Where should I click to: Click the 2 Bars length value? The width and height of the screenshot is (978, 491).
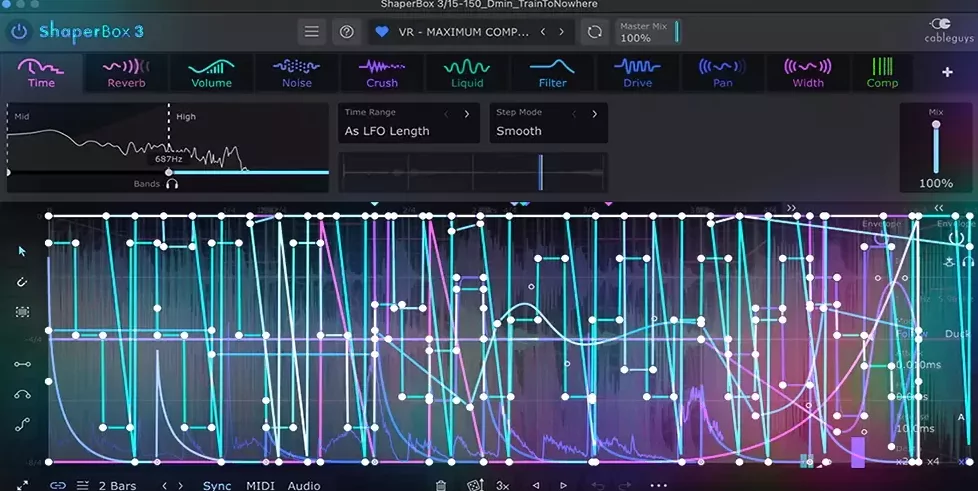pos(117,485)
